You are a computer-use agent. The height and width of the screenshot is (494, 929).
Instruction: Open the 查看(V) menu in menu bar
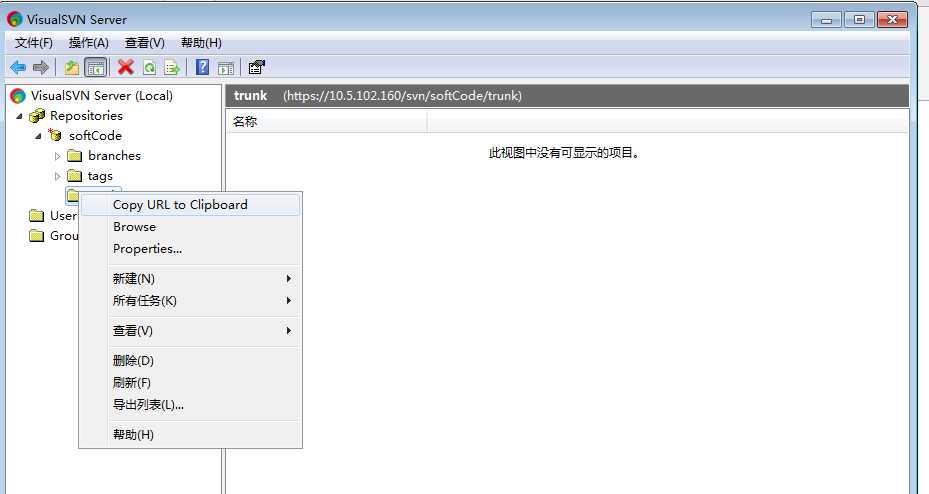coord(145,43)
